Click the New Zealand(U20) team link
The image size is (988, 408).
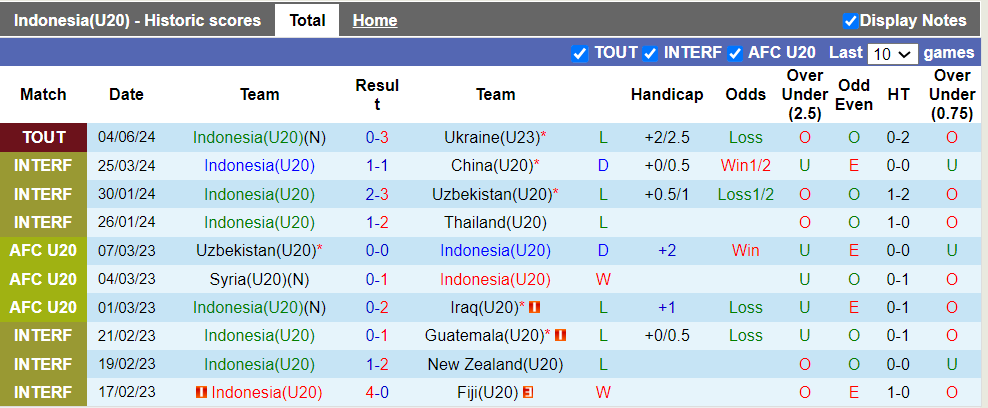495,364
